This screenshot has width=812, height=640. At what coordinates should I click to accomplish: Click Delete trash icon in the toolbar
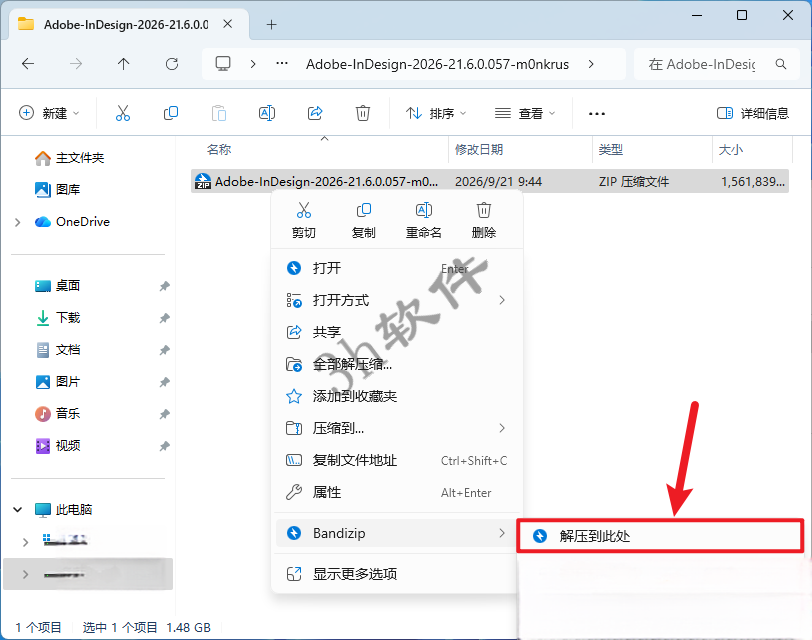pos(362,113)
